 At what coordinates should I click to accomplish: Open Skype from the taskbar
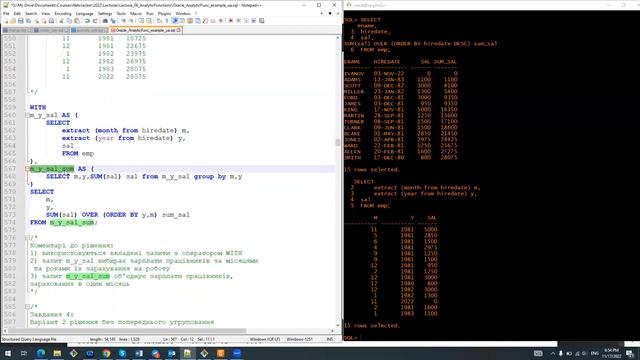[122, 353]
